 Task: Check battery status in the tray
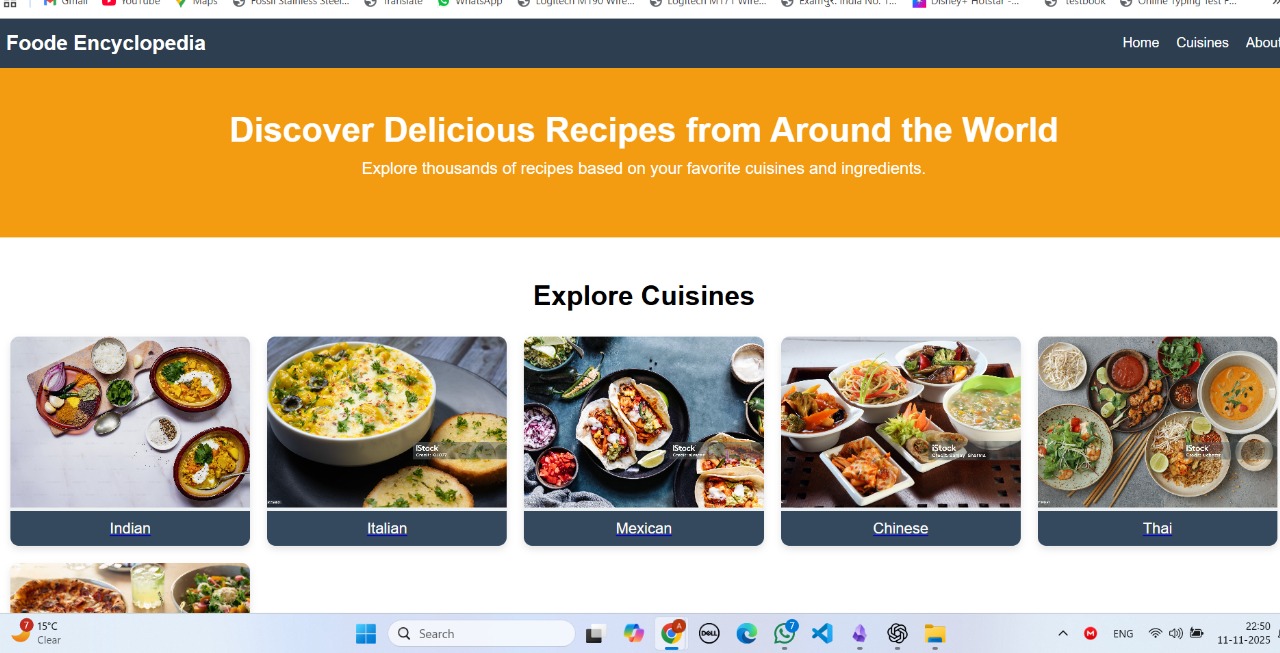click(x=1196, y=633)
